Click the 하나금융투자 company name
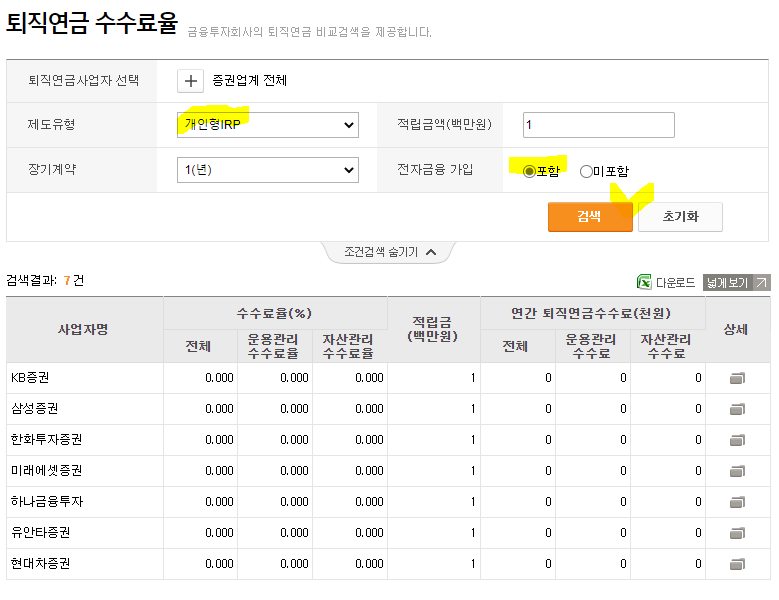Viewport: 779px width, 600px height. [47, 501]
